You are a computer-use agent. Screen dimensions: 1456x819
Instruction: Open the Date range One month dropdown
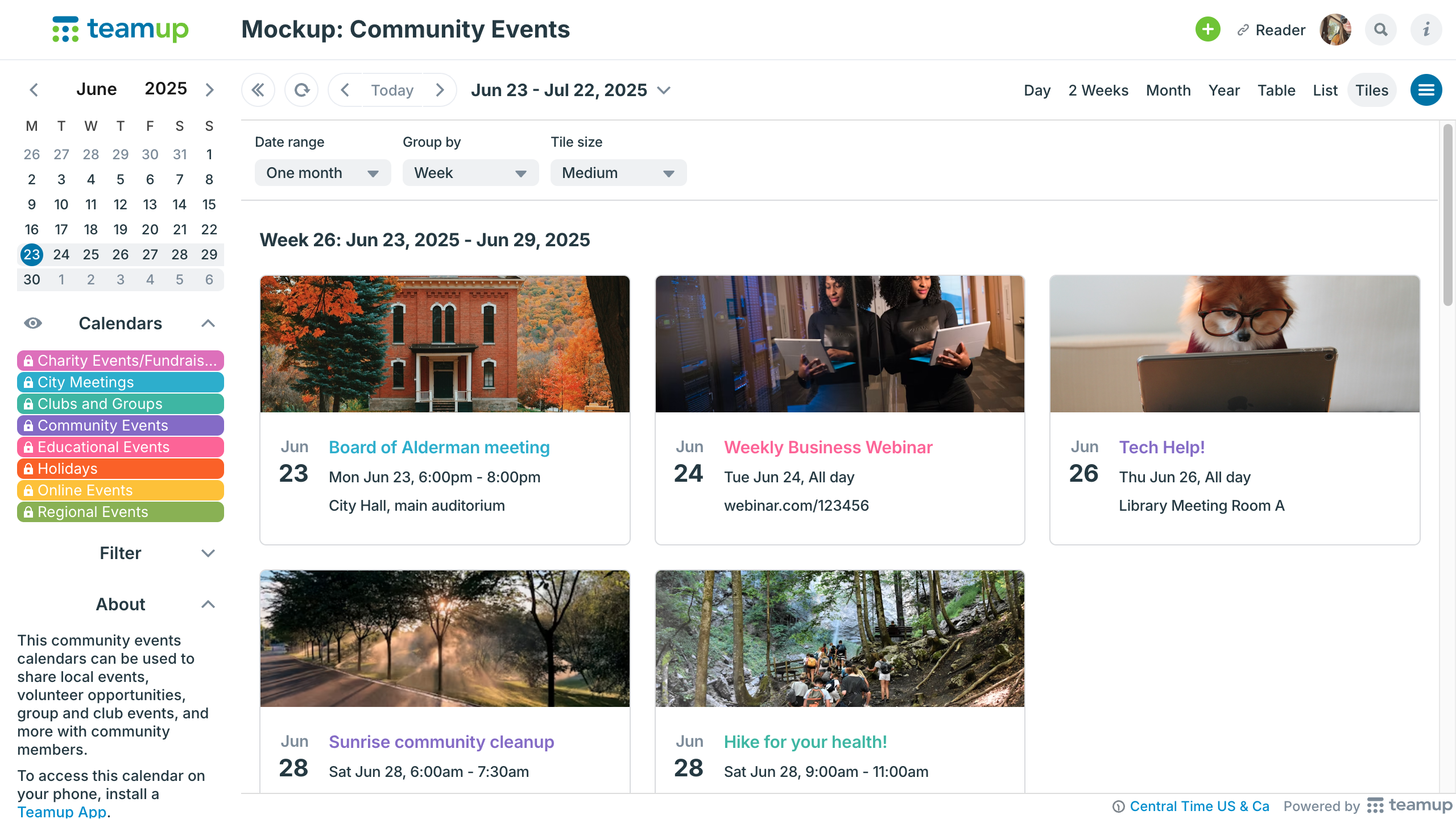click(322, 173)
